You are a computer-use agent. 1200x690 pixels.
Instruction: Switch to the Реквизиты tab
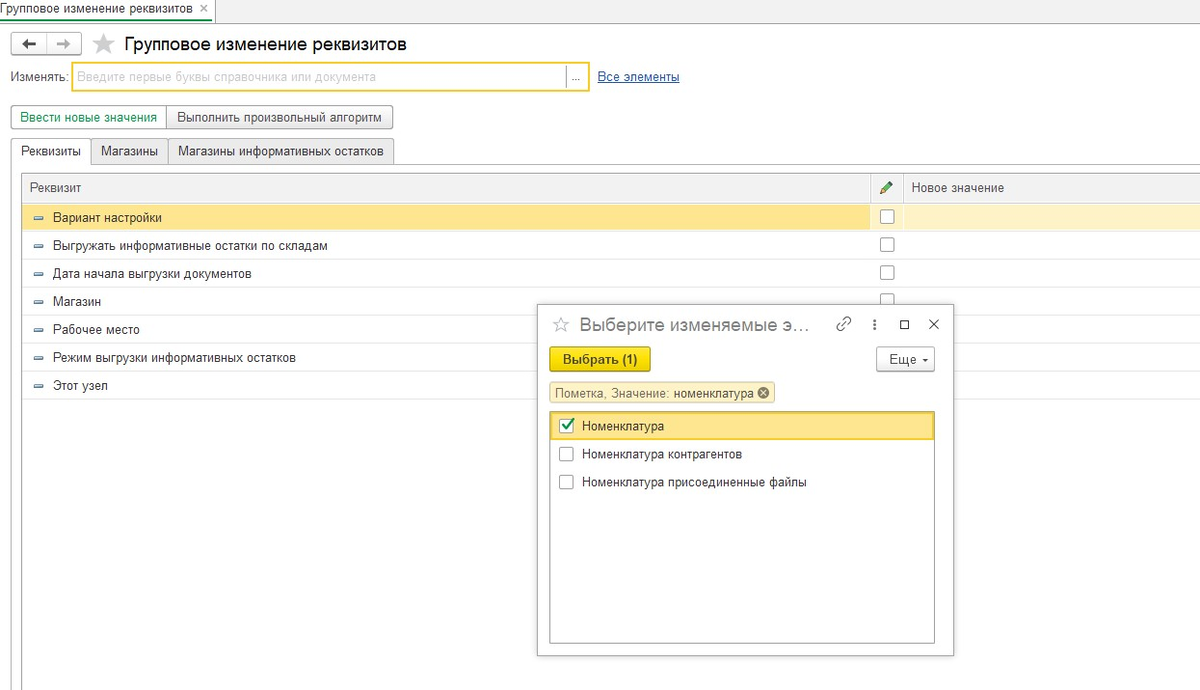[x=51, y=151]
